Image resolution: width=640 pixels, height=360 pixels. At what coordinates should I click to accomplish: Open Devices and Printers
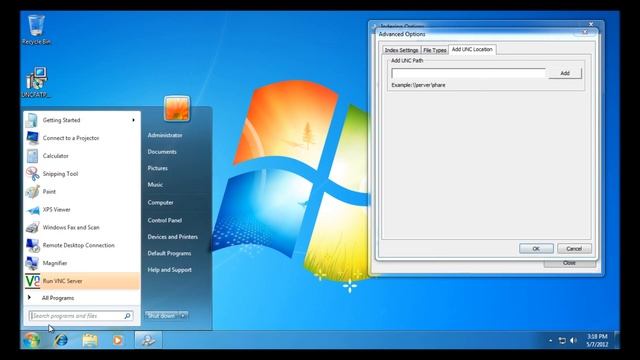click(173, 237)
